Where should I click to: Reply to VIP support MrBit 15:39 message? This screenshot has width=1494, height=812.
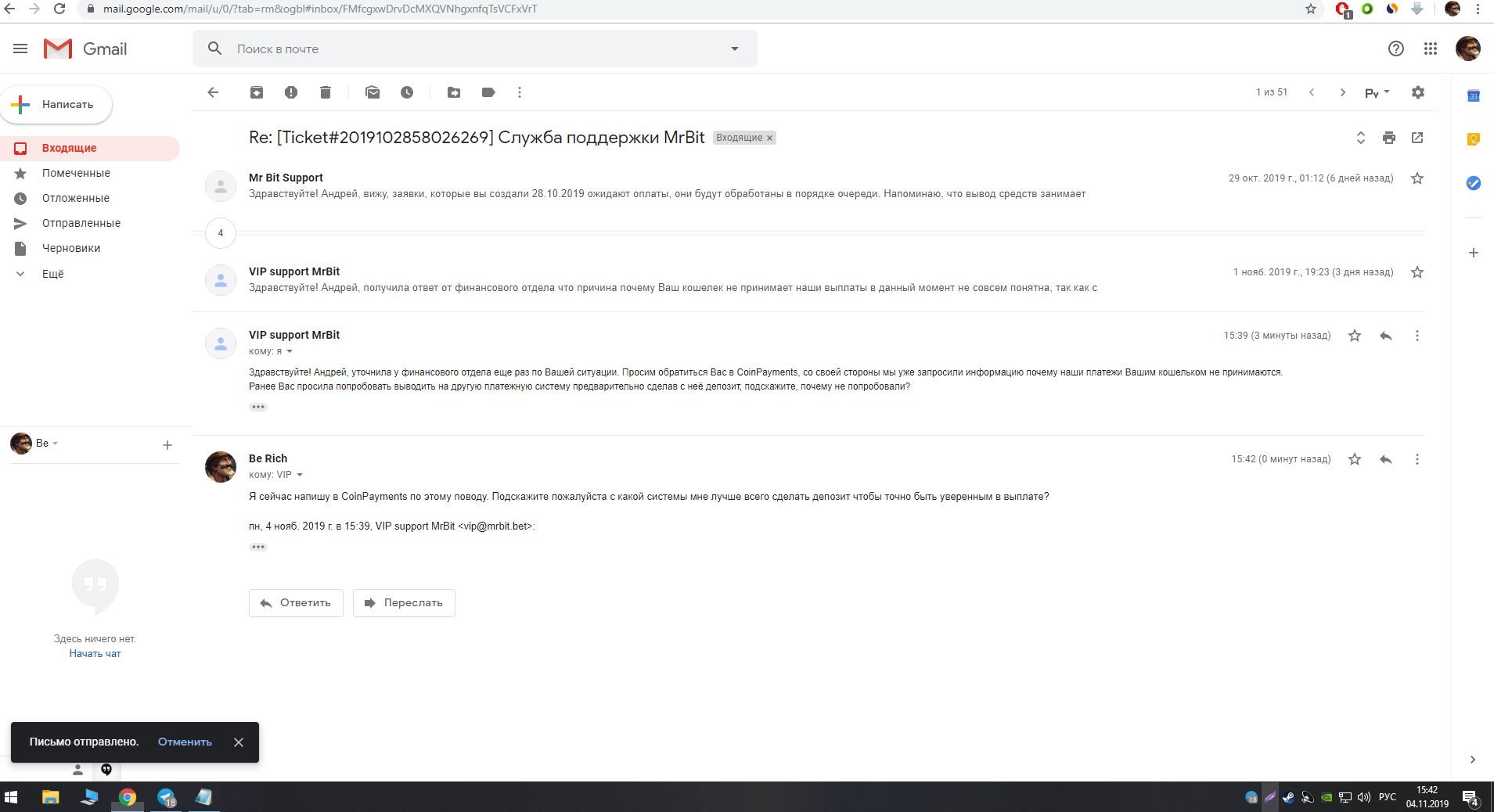pyautogui.click(x=1386, y=336)
